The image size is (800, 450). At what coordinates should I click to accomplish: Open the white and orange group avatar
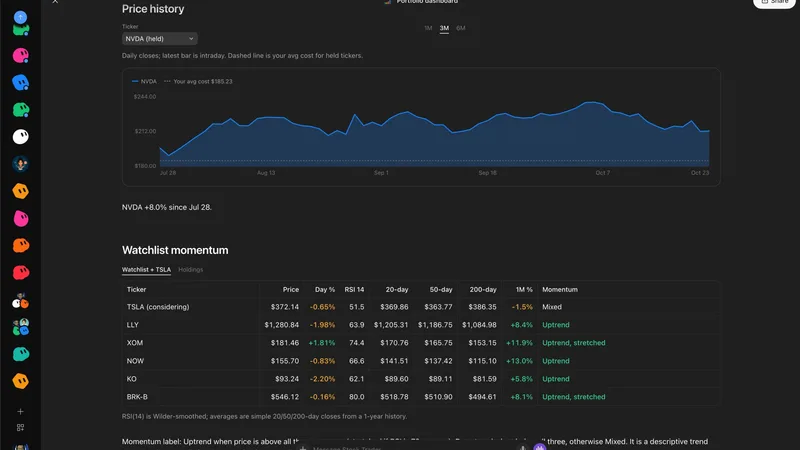point(20,301)
